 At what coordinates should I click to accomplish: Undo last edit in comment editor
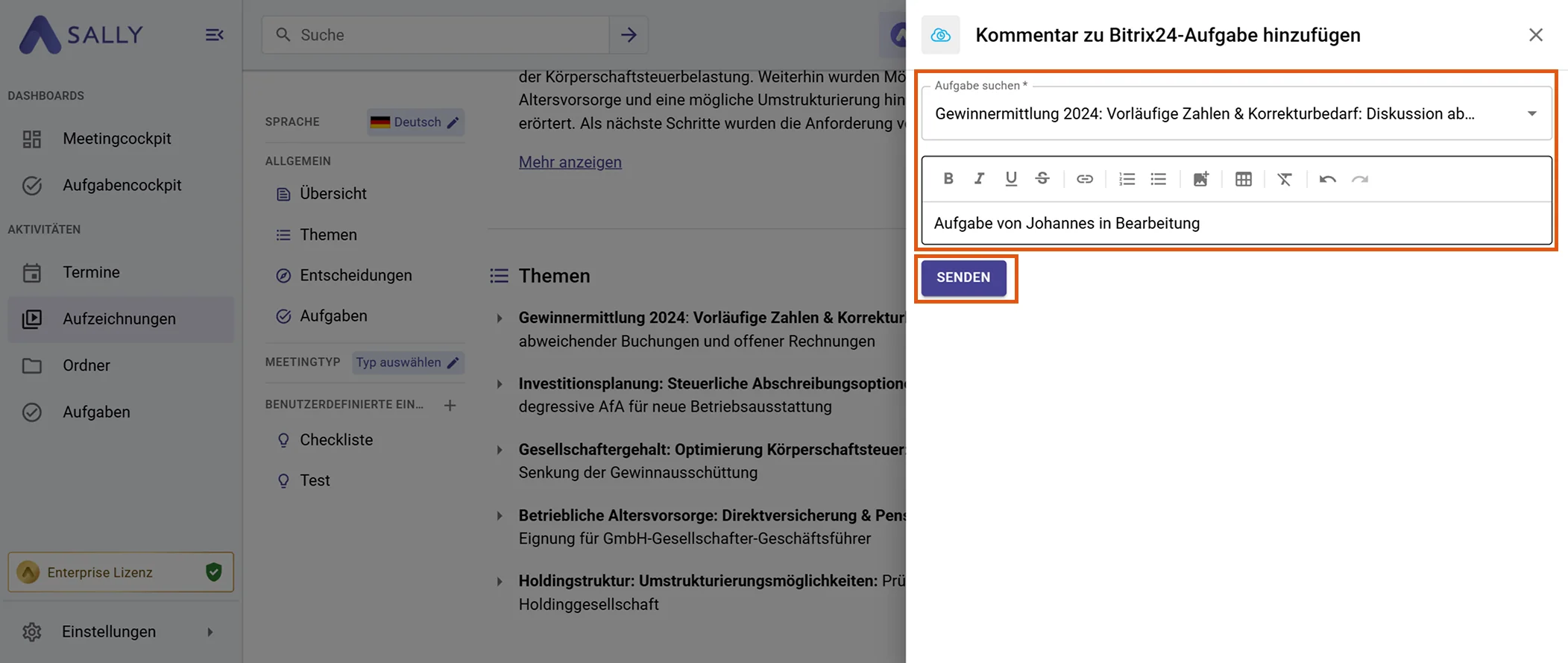click(x=1327, y=179)
